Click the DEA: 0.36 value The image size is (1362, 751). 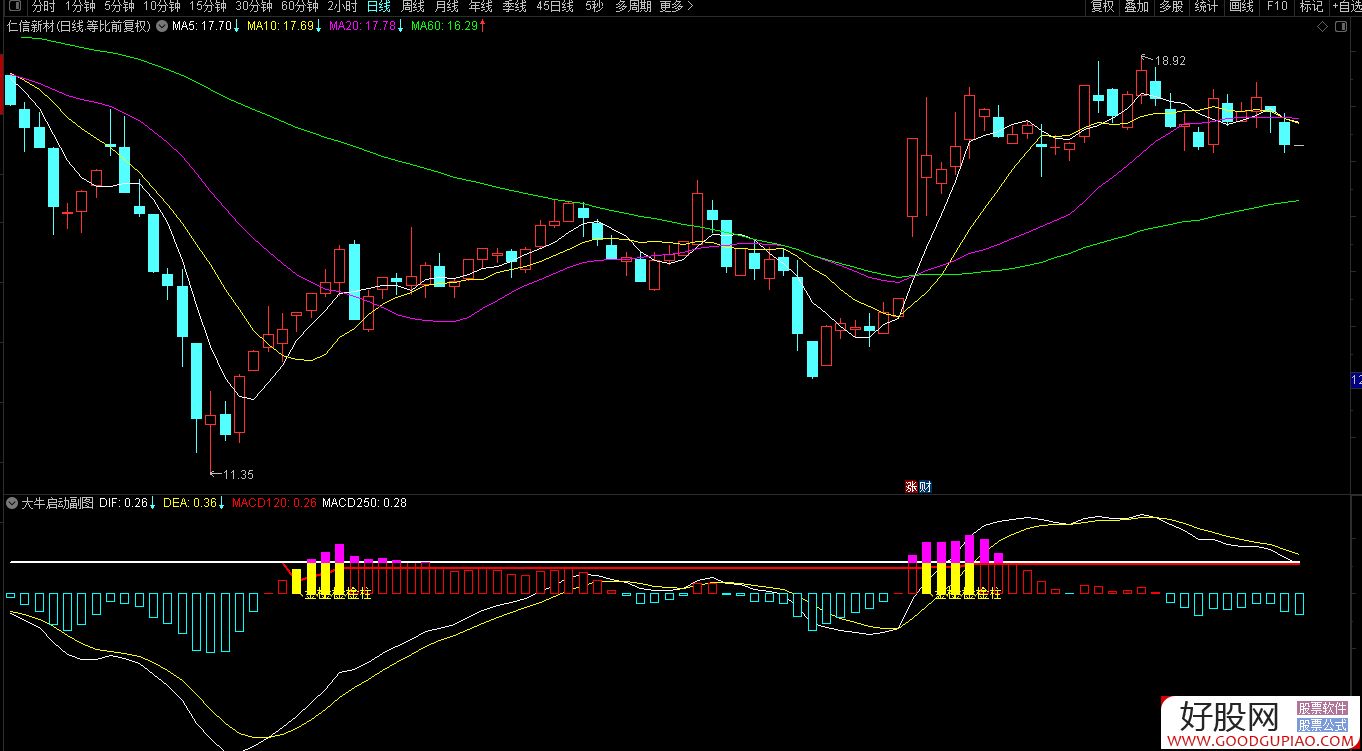(189, 503)
